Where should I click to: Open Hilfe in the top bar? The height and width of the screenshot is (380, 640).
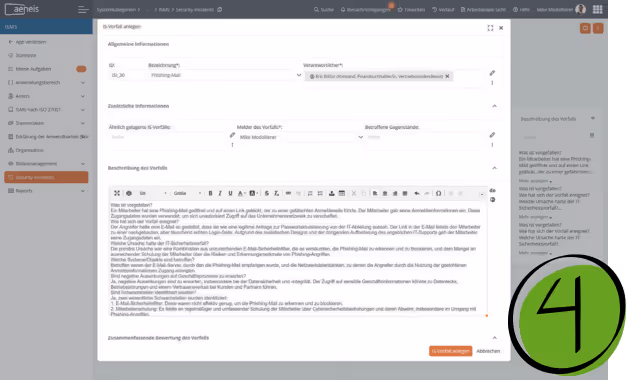521,9
